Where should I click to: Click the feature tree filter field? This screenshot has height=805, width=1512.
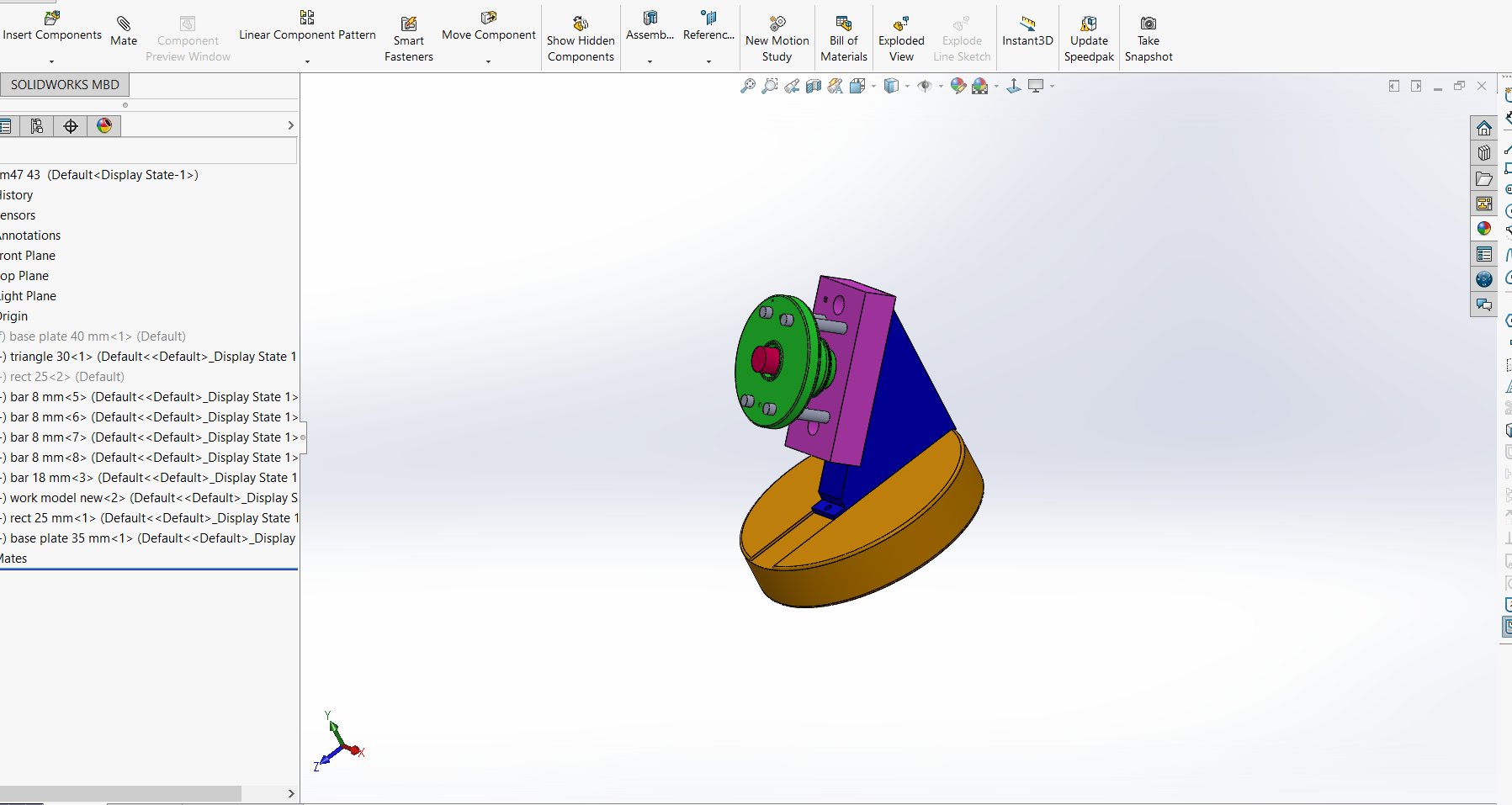pyautogui.click(x=148, y=151)
